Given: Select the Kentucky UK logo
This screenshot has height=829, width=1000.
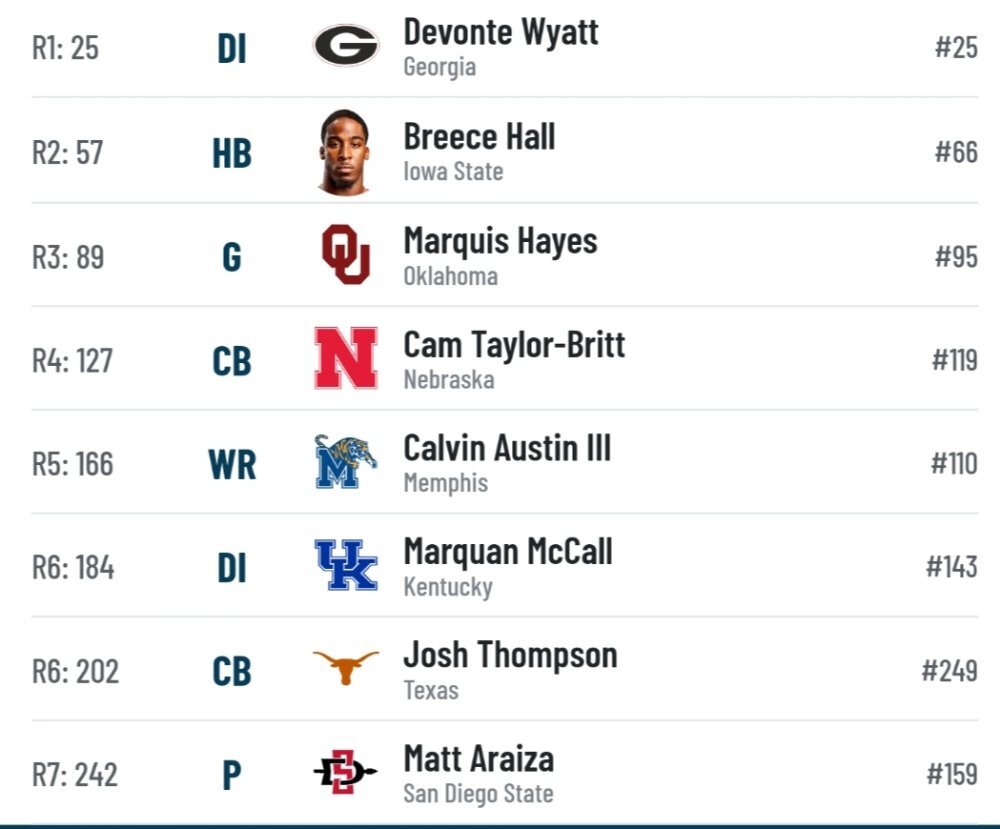Looking at the screenshot, I should point(346,565).
